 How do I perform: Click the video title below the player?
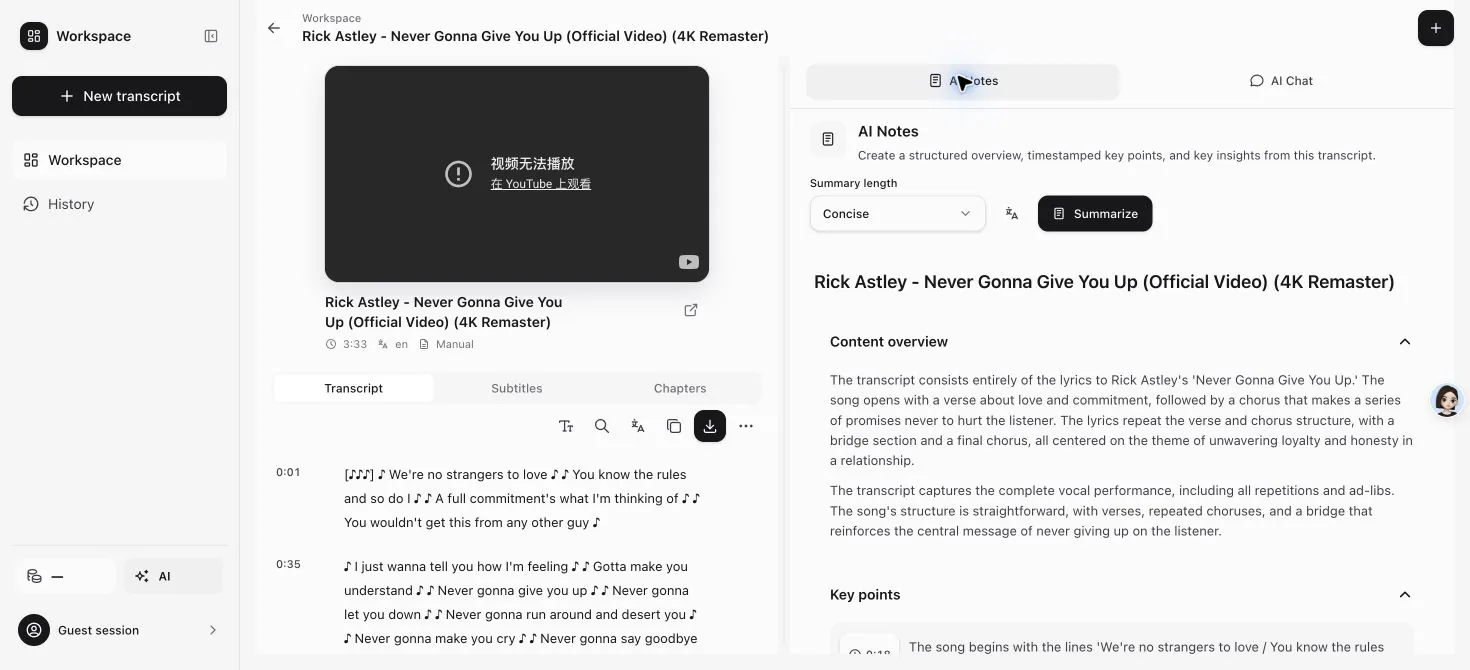click(444, 312)
